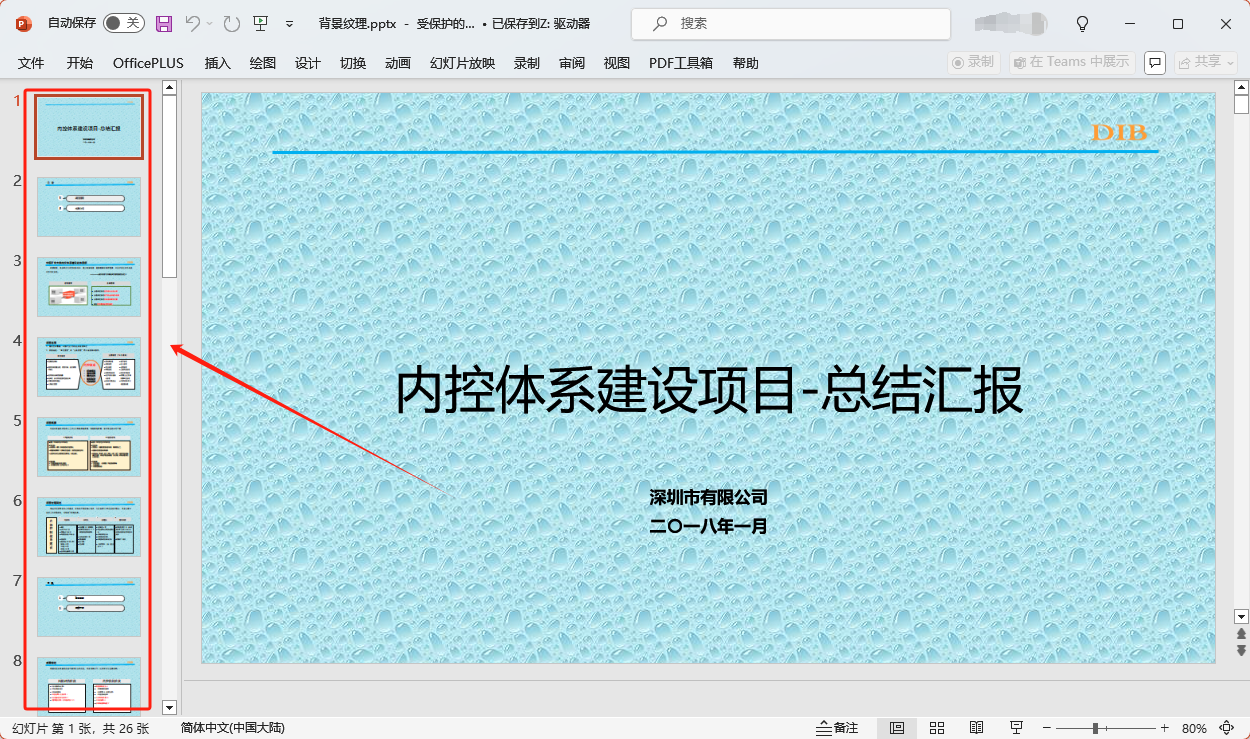Open Reading View from status bar

point(976,728)
